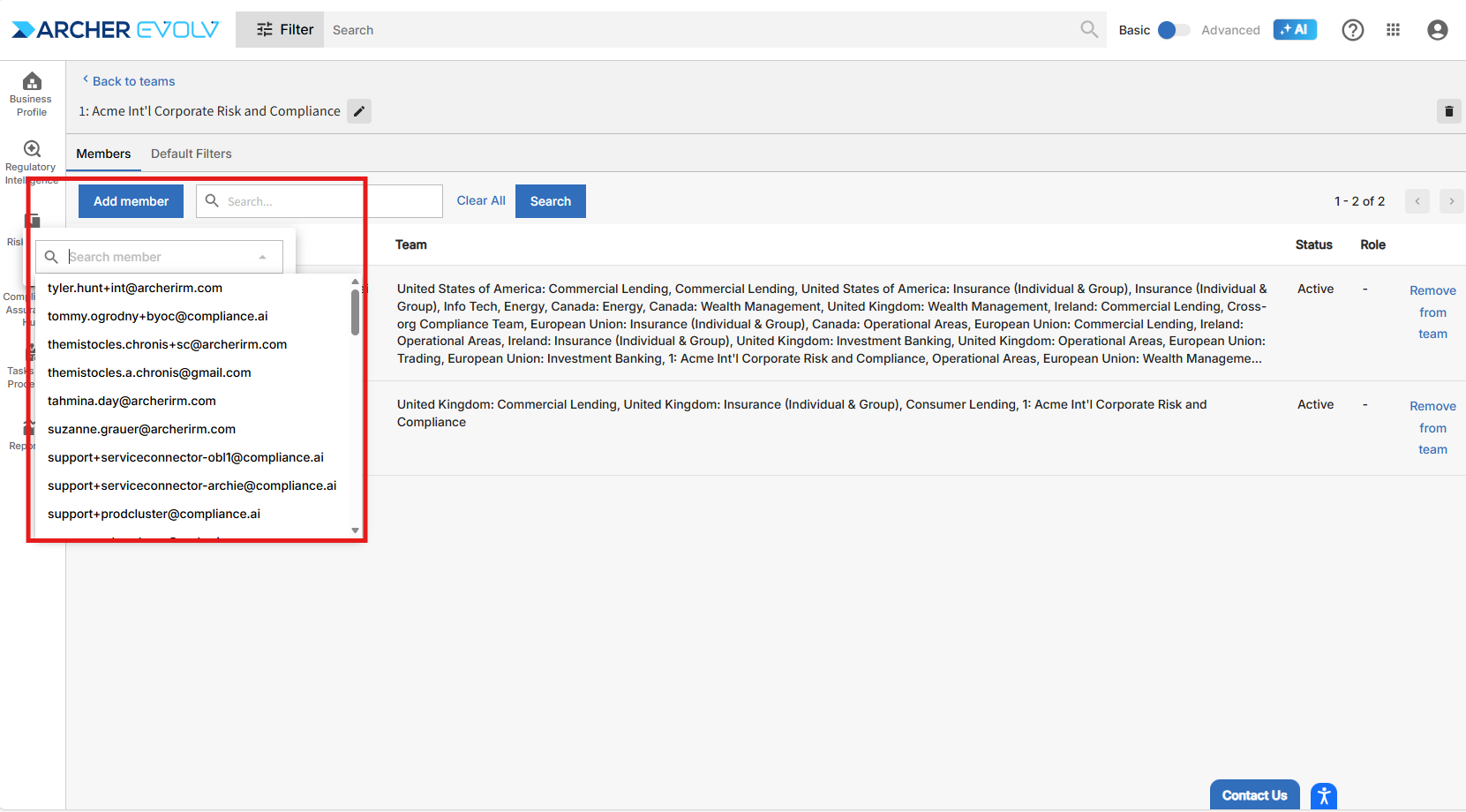Collapse the Search member dropdown arrow
1466x812 pixels.
coord(262,257)
